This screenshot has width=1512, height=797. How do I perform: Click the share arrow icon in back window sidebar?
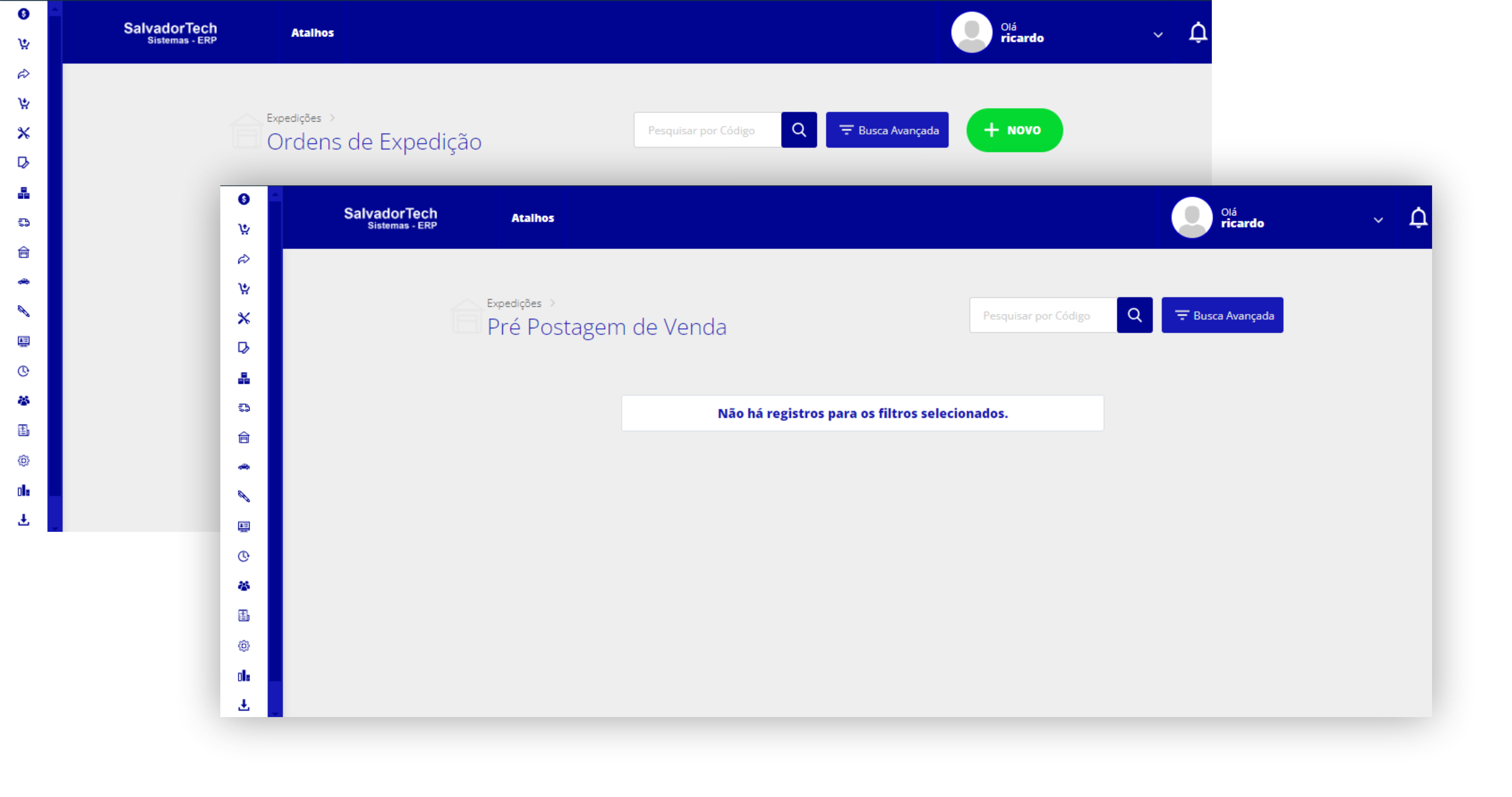[23, 74]
